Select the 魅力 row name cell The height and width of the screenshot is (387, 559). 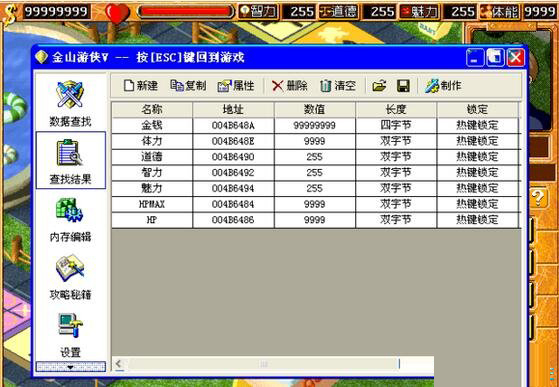click(x=152, y=188)
